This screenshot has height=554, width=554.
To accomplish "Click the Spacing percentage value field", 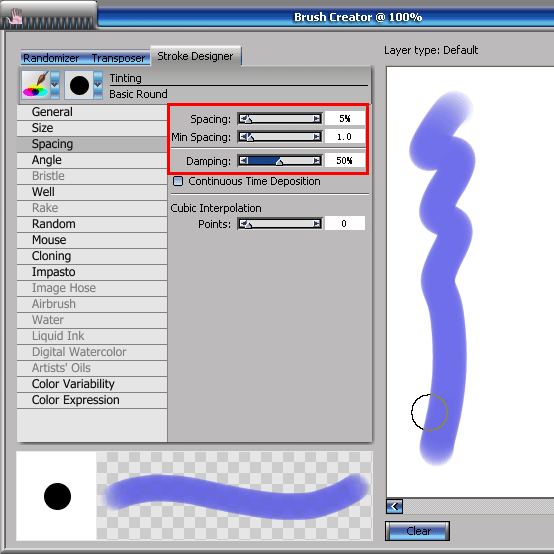I will (345, 119).
